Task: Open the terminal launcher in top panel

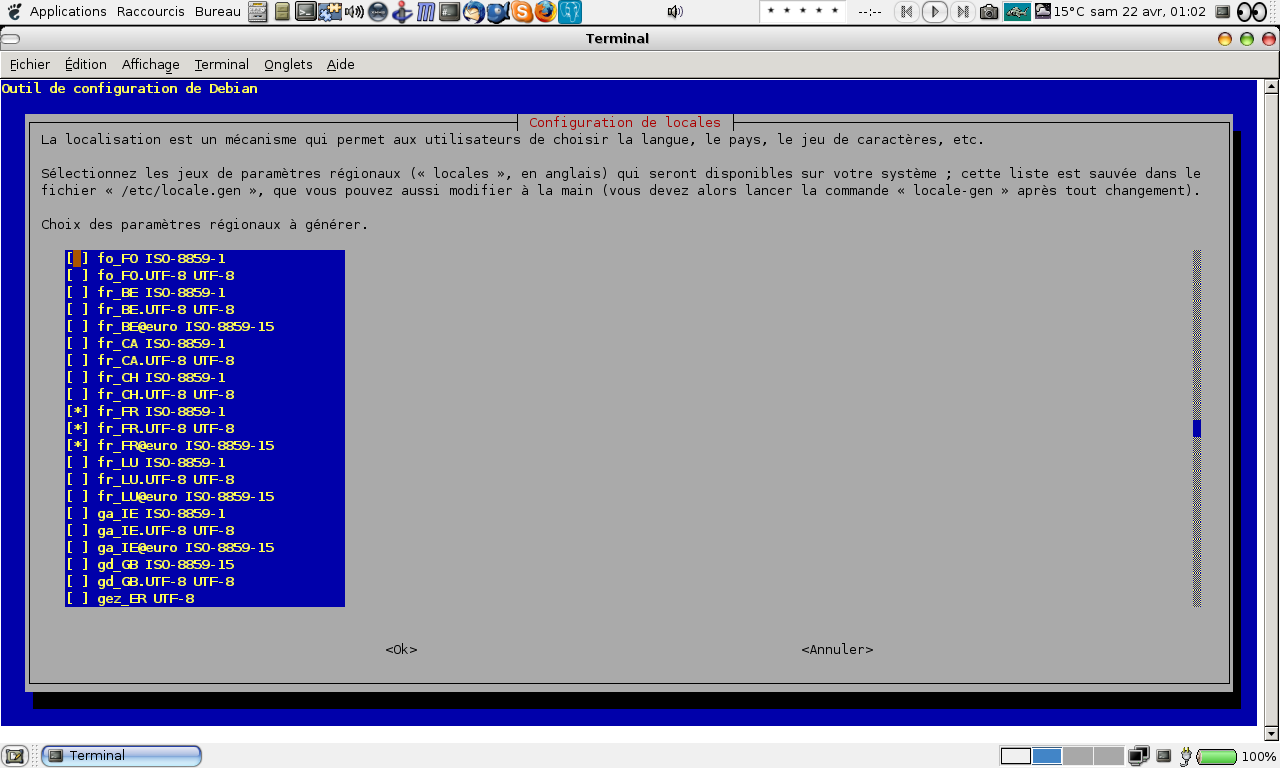Action: 306,12
